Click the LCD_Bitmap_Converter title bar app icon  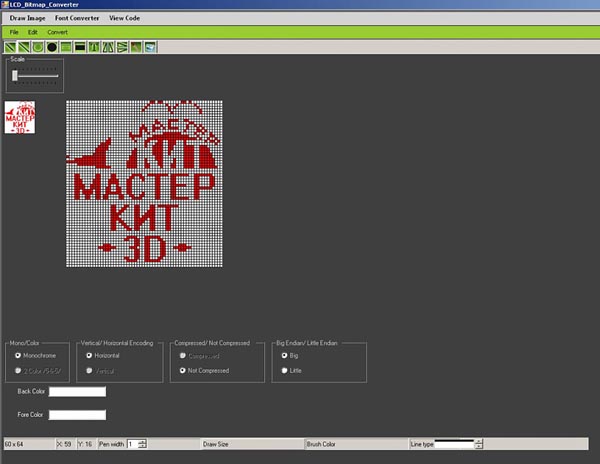(x=5, y=5)
